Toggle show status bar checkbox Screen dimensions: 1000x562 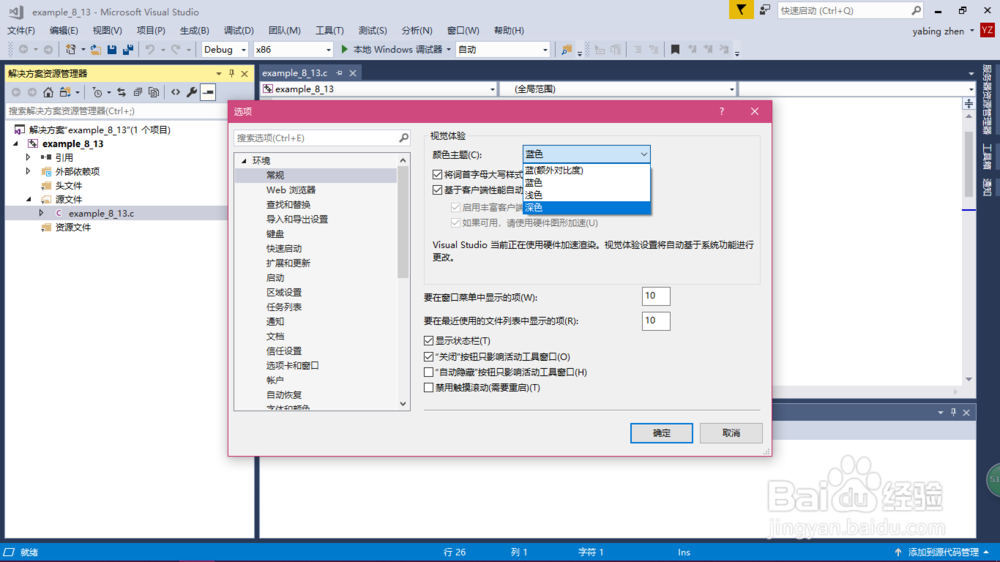pyautogui.click(x=429, y=341)
